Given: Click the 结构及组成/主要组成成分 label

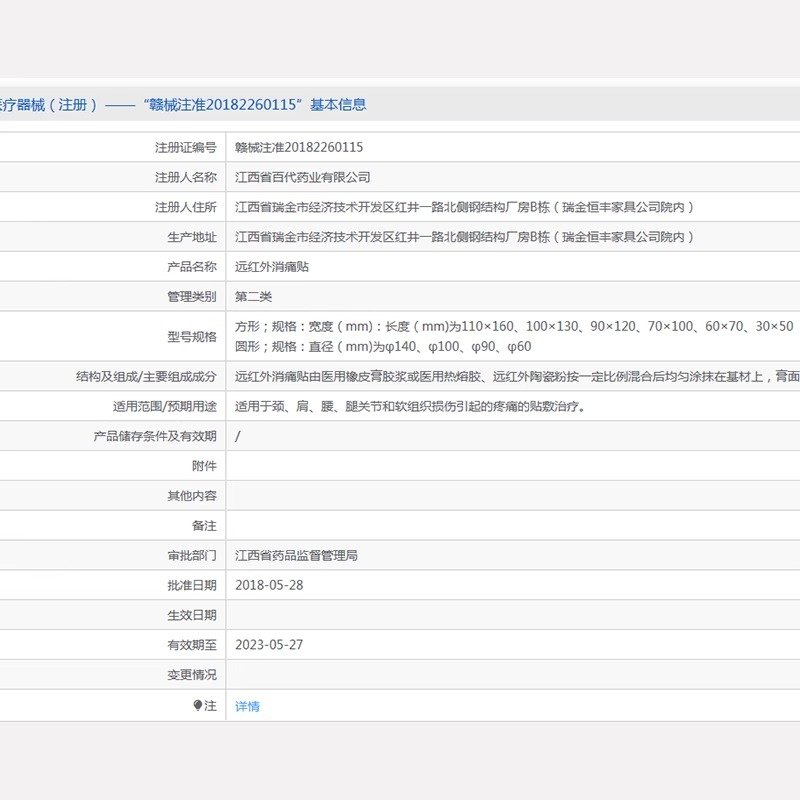Looking at the screenshot, I should (146, 377).
